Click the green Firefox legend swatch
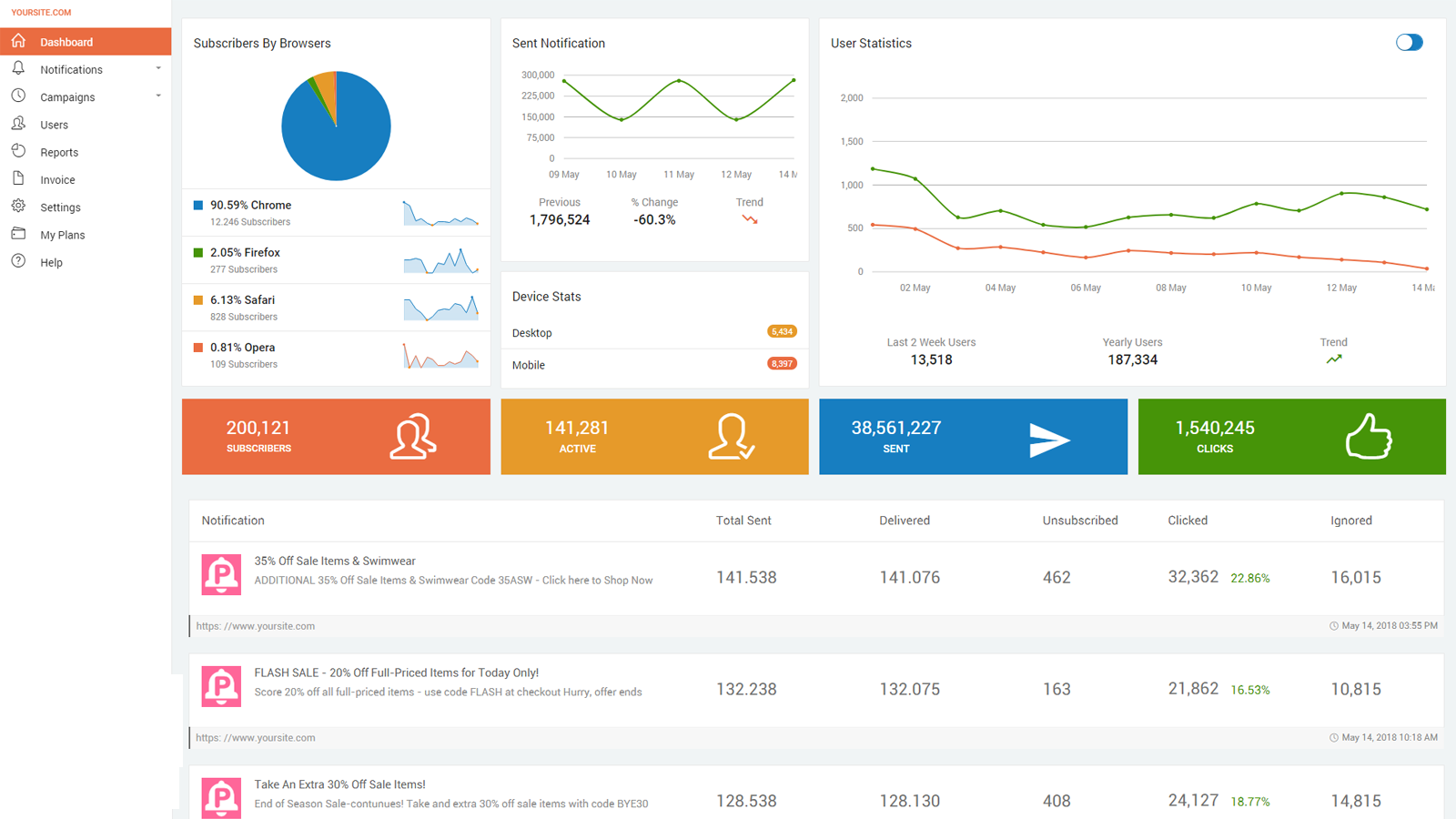1456x819 pixels. tap(198, 252)
